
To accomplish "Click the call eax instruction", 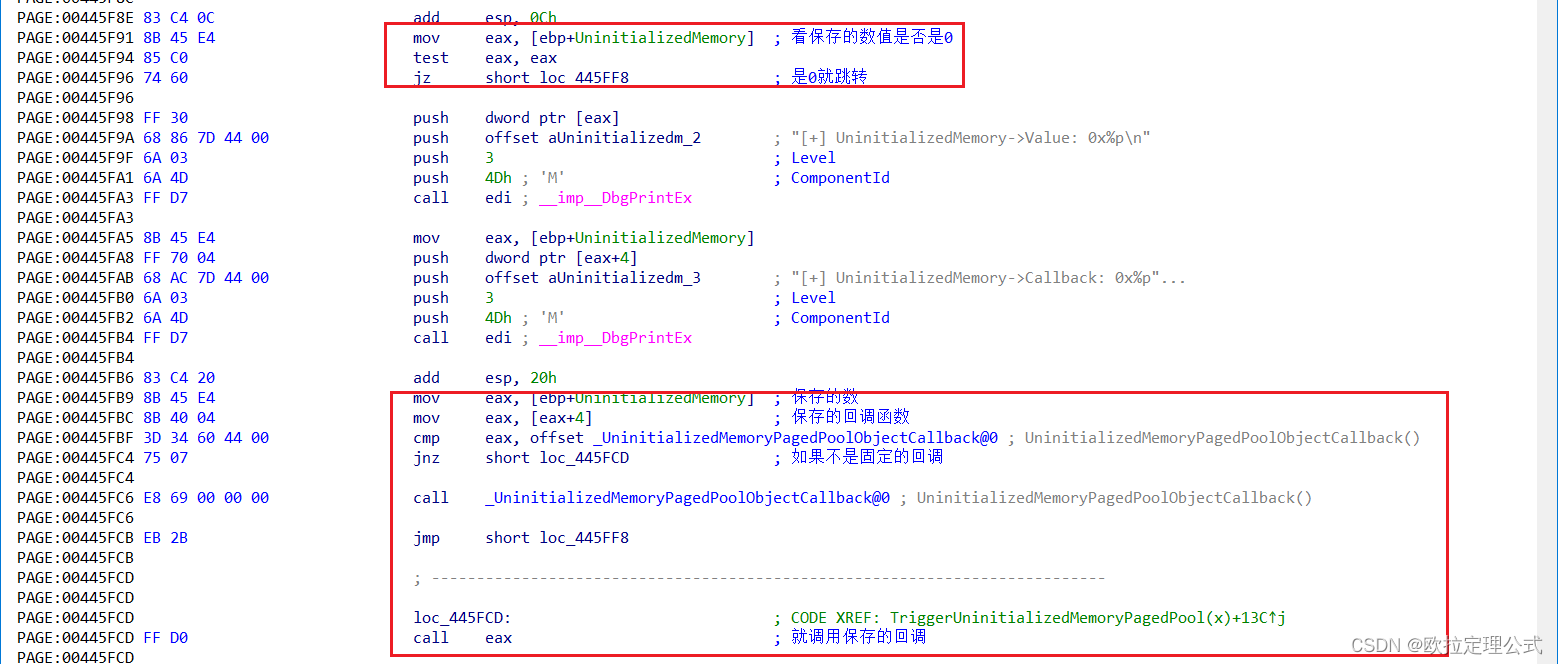I will [462, 638].
